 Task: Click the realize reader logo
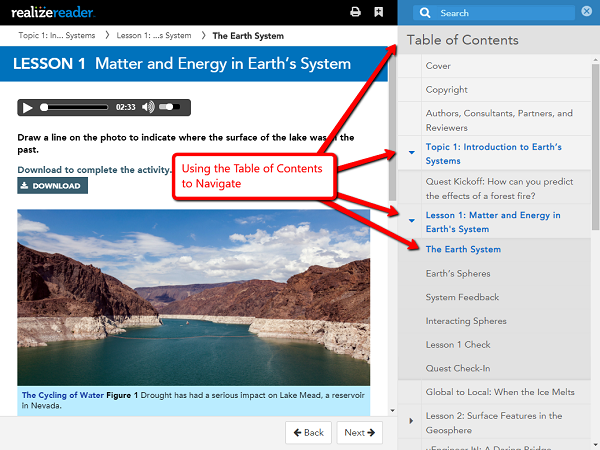point(54,13)
